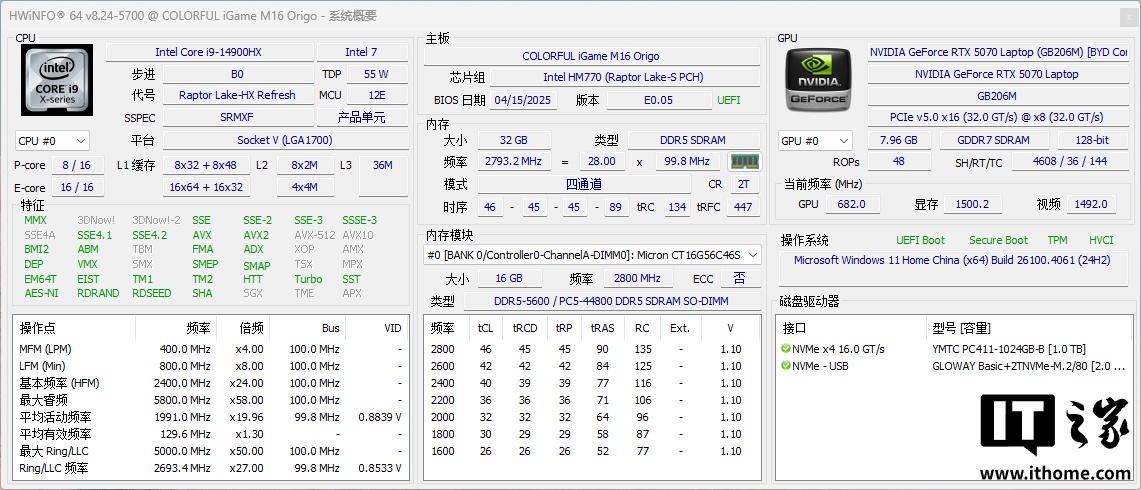Click the COLORFUL iGame M16 Origo motherboard field
The image size is (1141, 490).
tap(590, 56)
